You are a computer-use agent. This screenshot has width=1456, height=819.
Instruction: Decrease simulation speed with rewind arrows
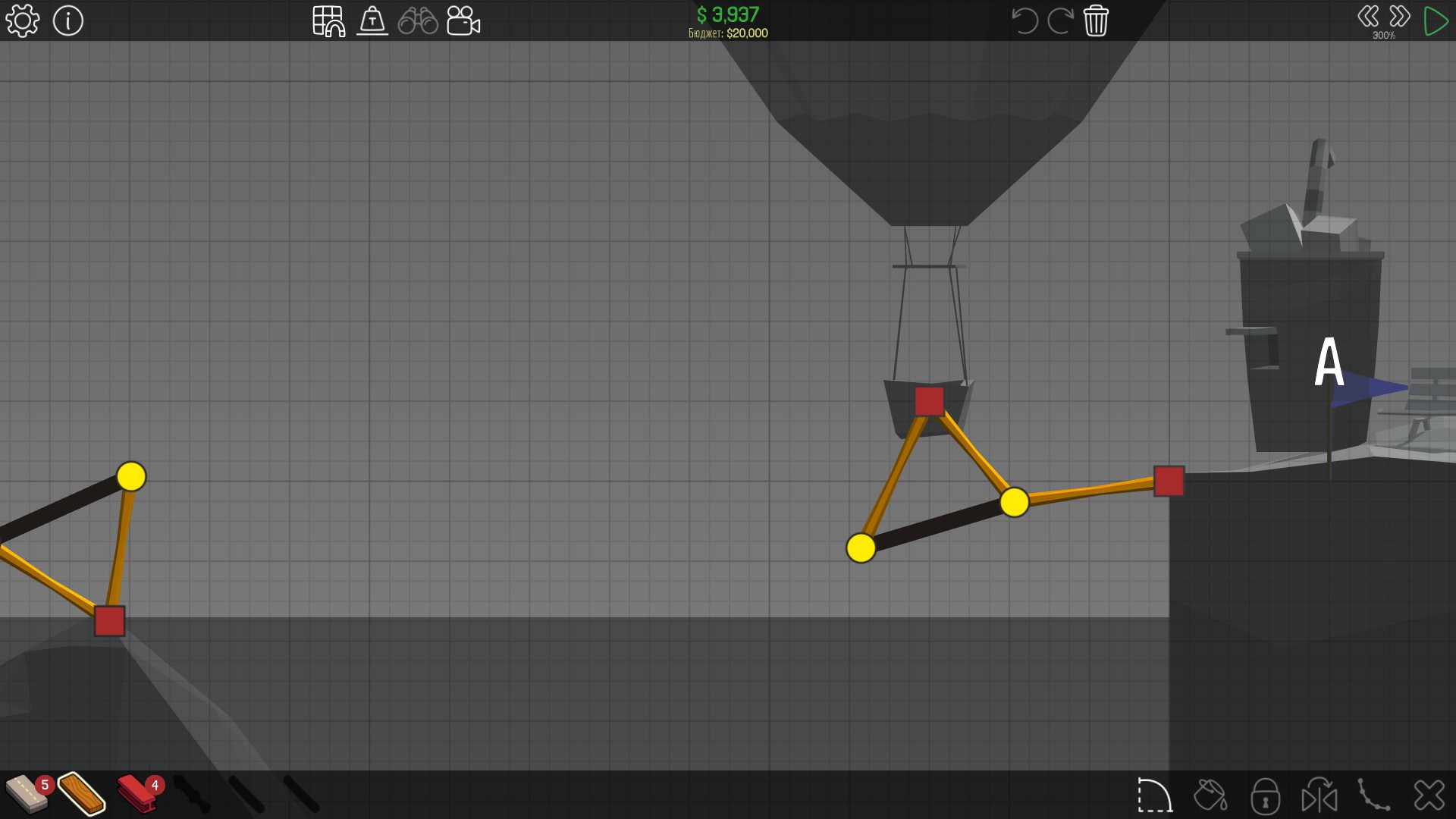(1368, 17)
